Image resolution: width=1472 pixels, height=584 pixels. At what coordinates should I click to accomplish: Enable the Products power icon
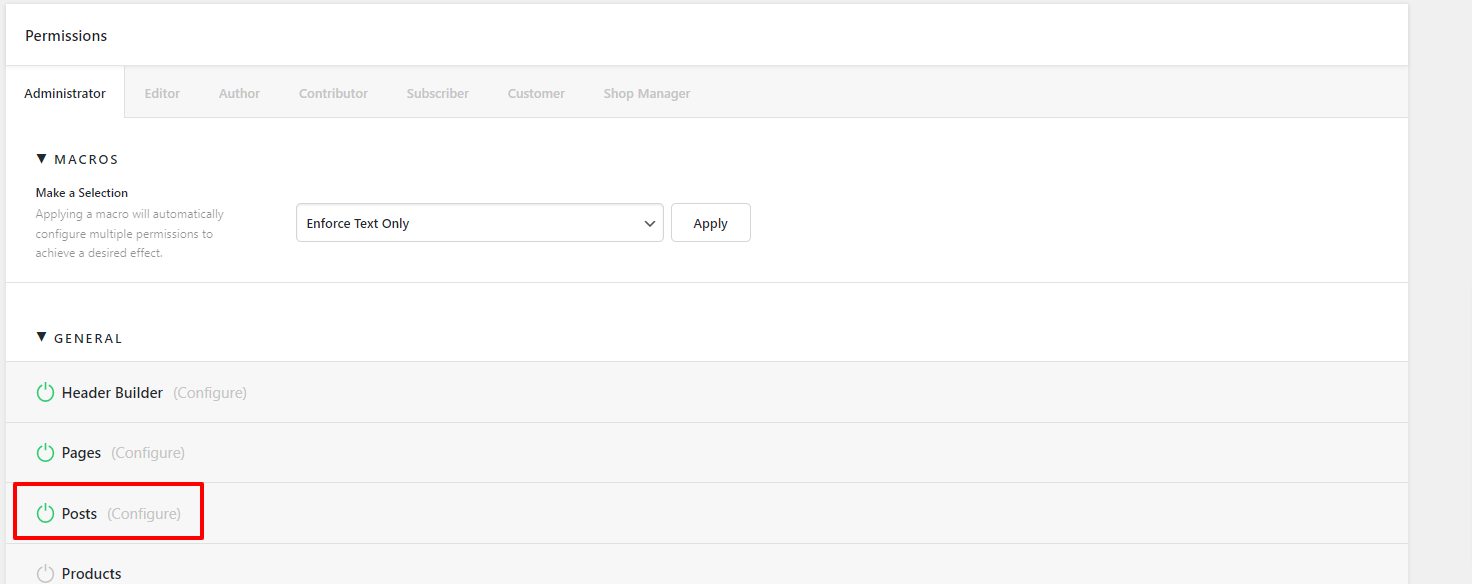click(x=45, y=573)
